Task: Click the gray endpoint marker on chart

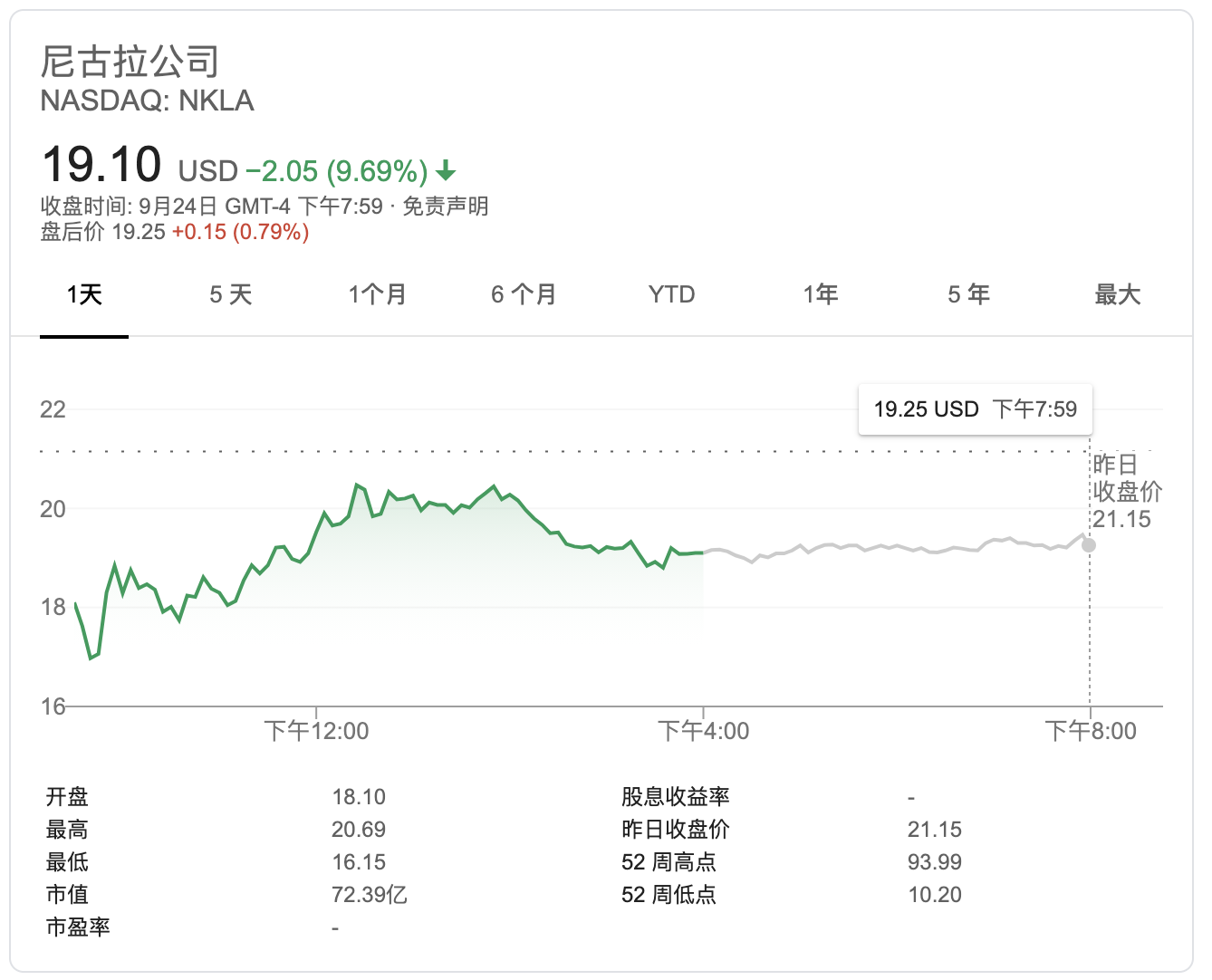Action: click(1089, 545)
